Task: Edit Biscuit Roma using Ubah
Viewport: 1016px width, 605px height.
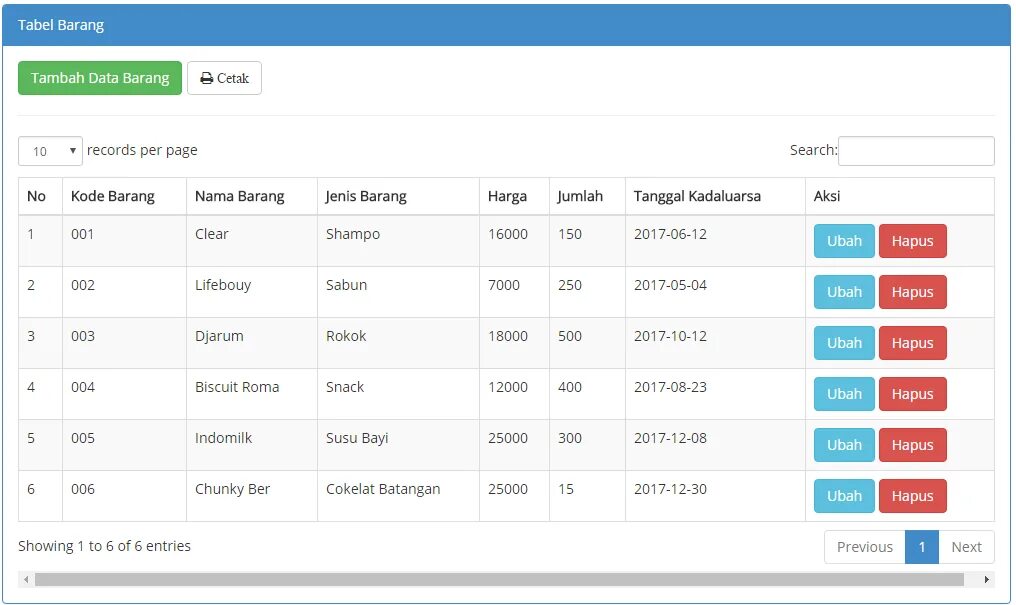Action: [x=844, y=394]
